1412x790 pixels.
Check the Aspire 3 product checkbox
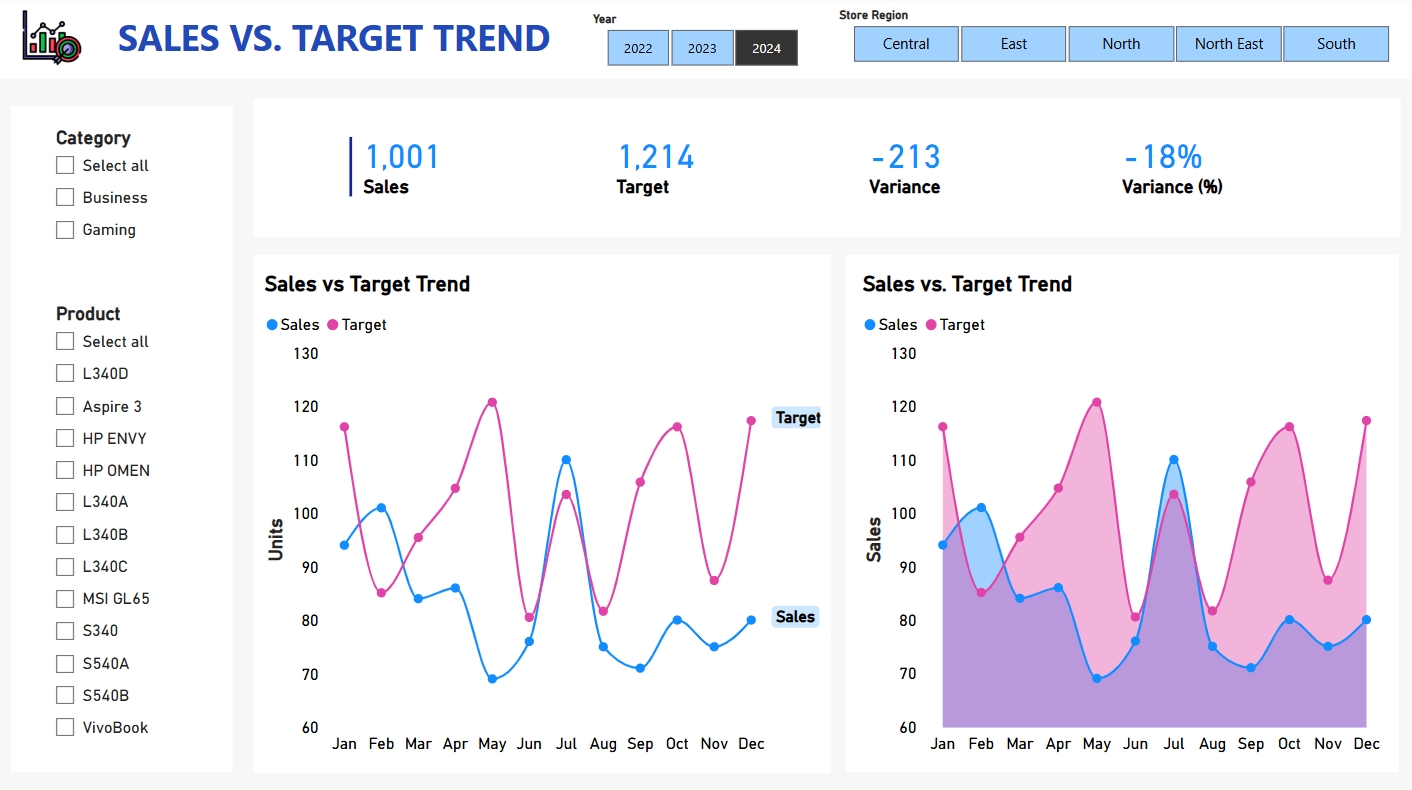(65, 406)
